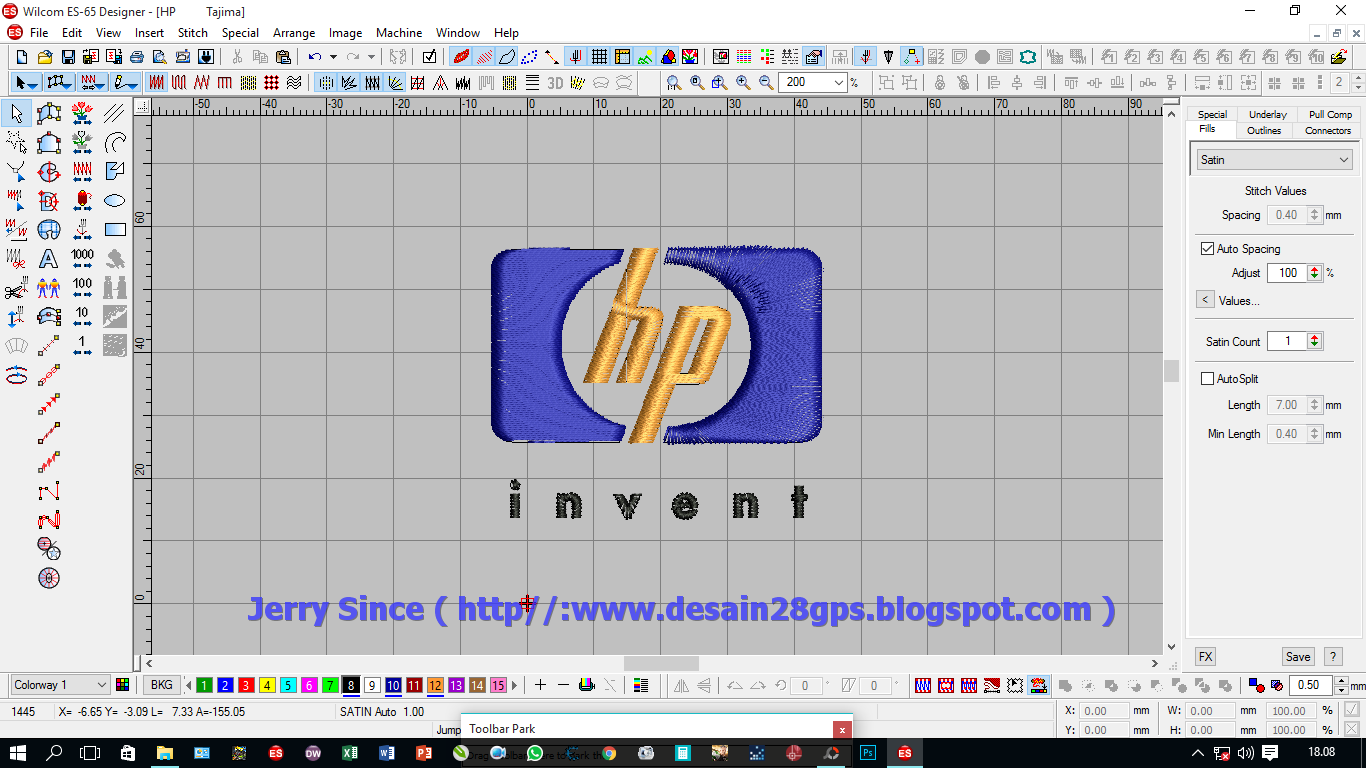
Task: Open the Satin fill type dropdown
Action: coord(1274,159)
